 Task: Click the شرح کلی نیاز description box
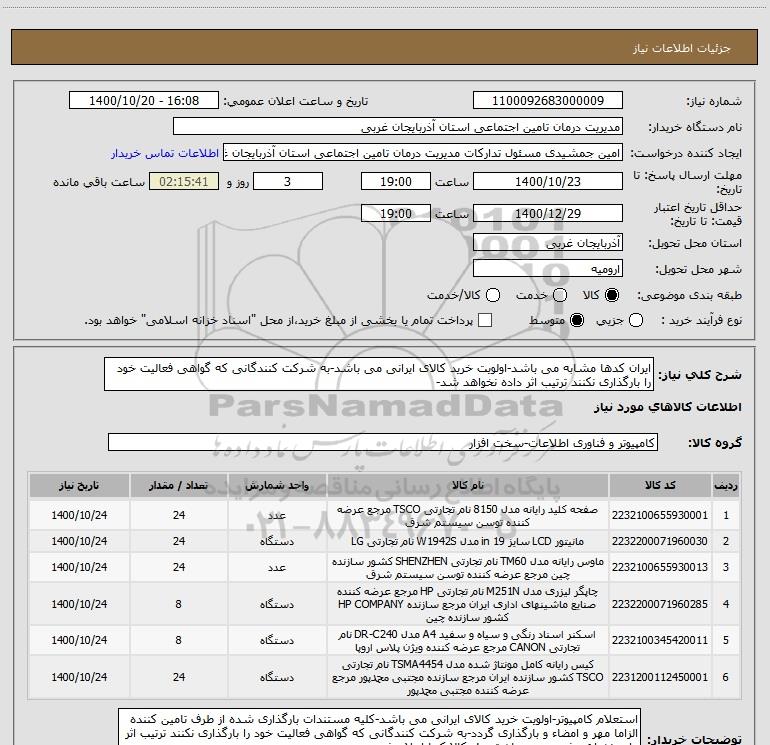[379, 375]
